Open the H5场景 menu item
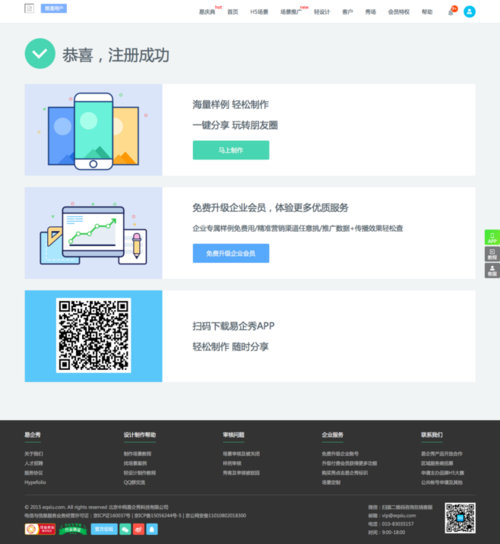 [259, 12]
